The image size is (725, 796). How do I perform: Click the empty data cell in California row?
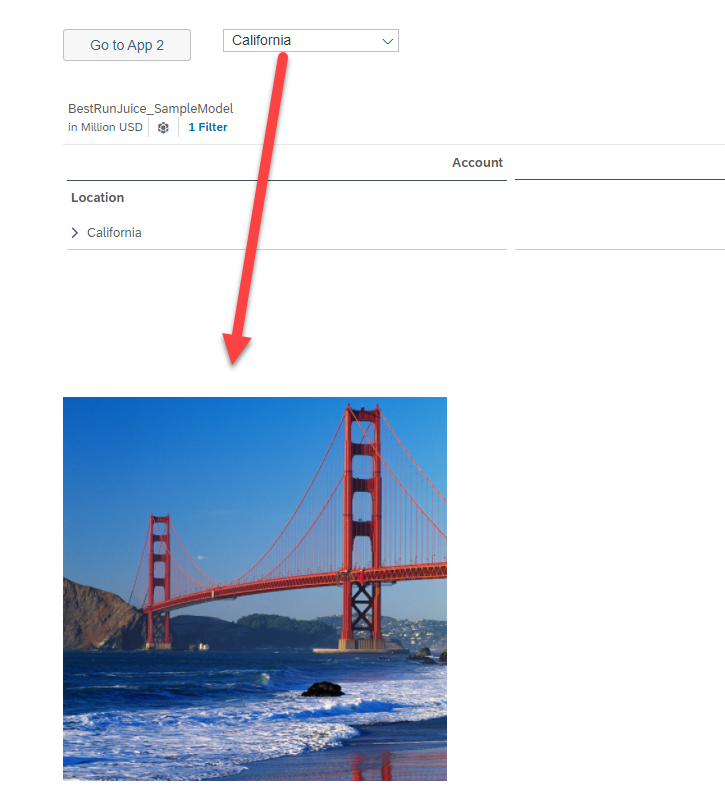620,233
